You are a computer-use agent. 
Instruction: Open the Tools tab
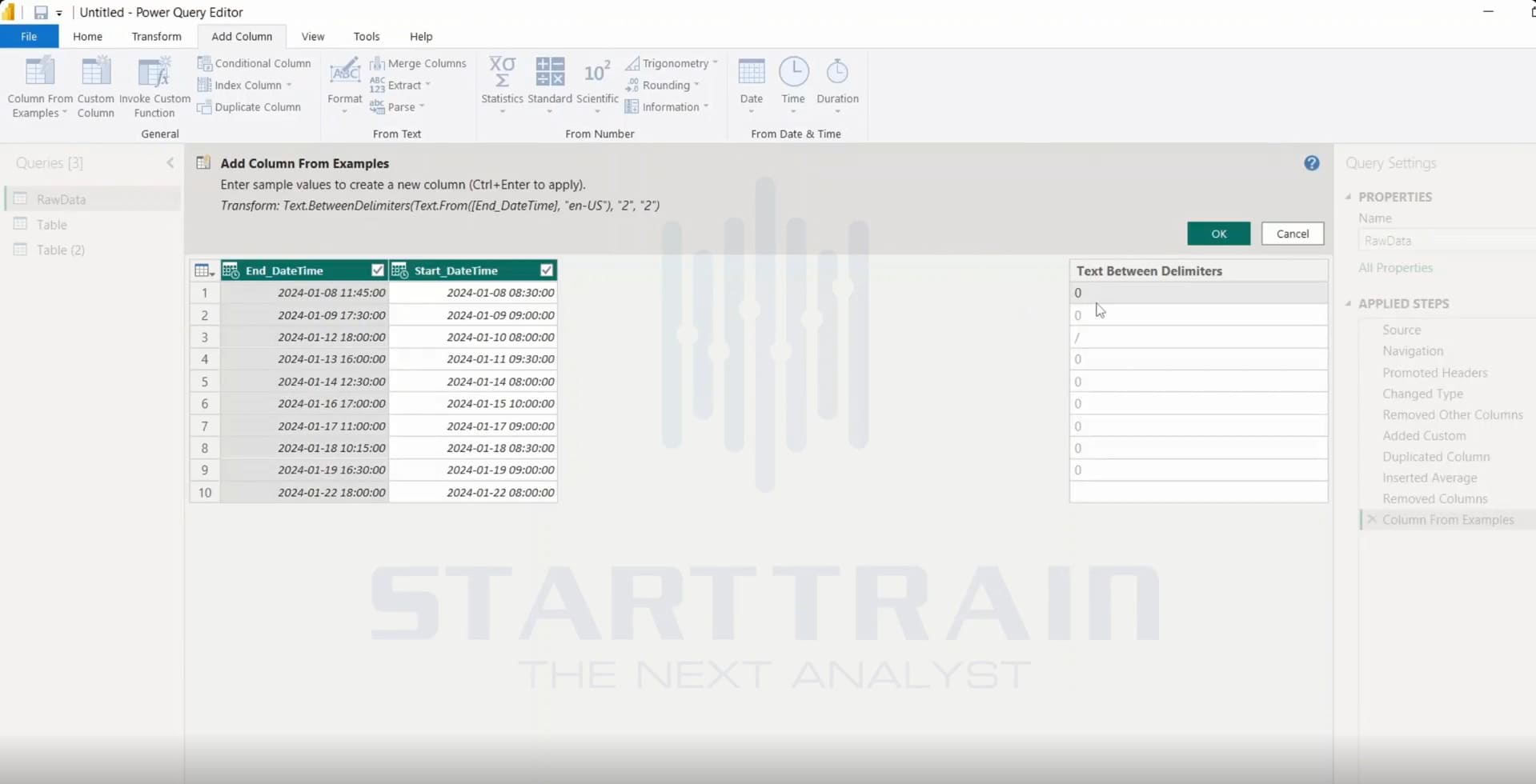[x=367, y=37]
